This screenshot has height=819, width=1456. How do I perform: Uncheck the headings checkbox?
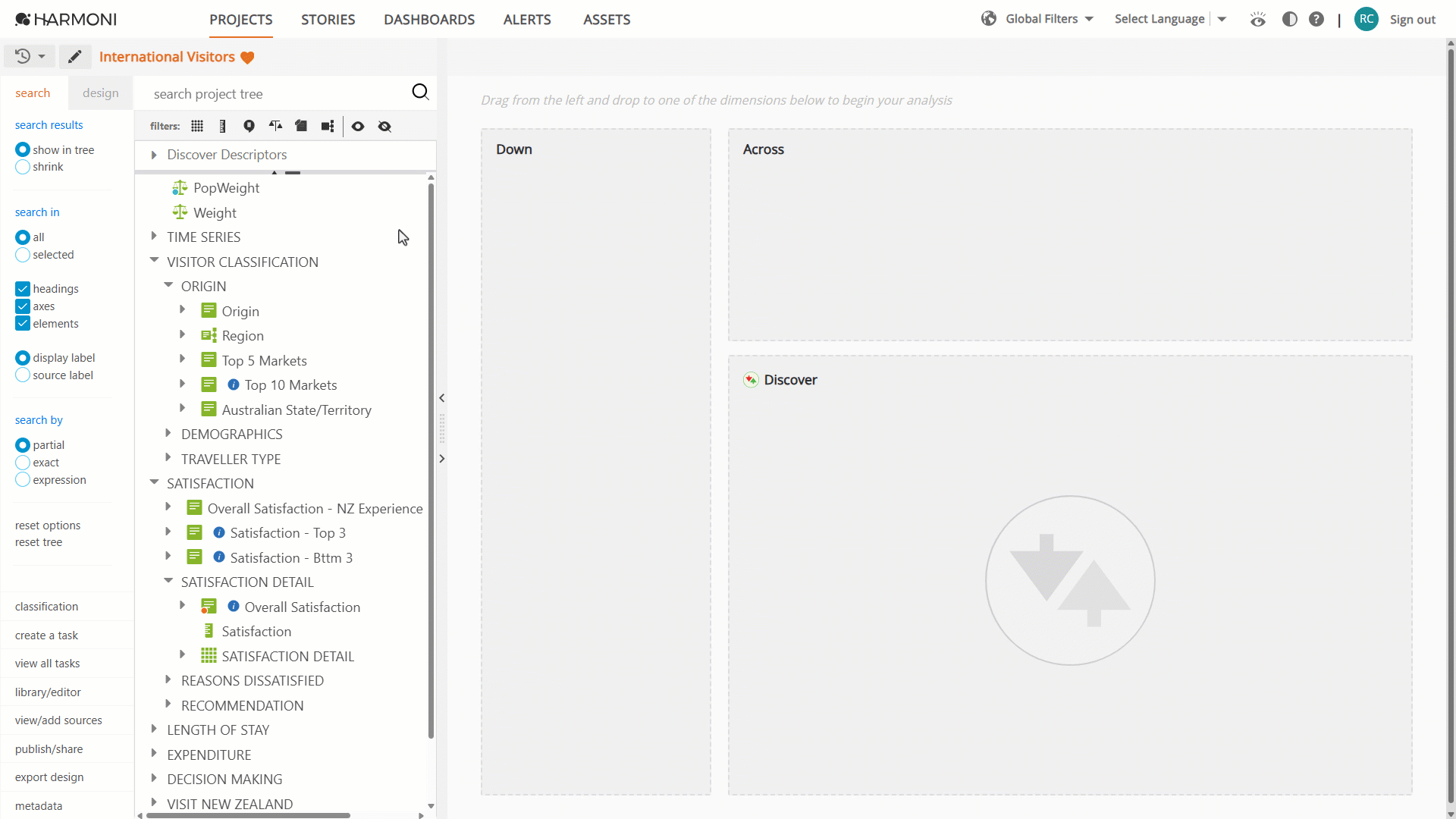23,289
